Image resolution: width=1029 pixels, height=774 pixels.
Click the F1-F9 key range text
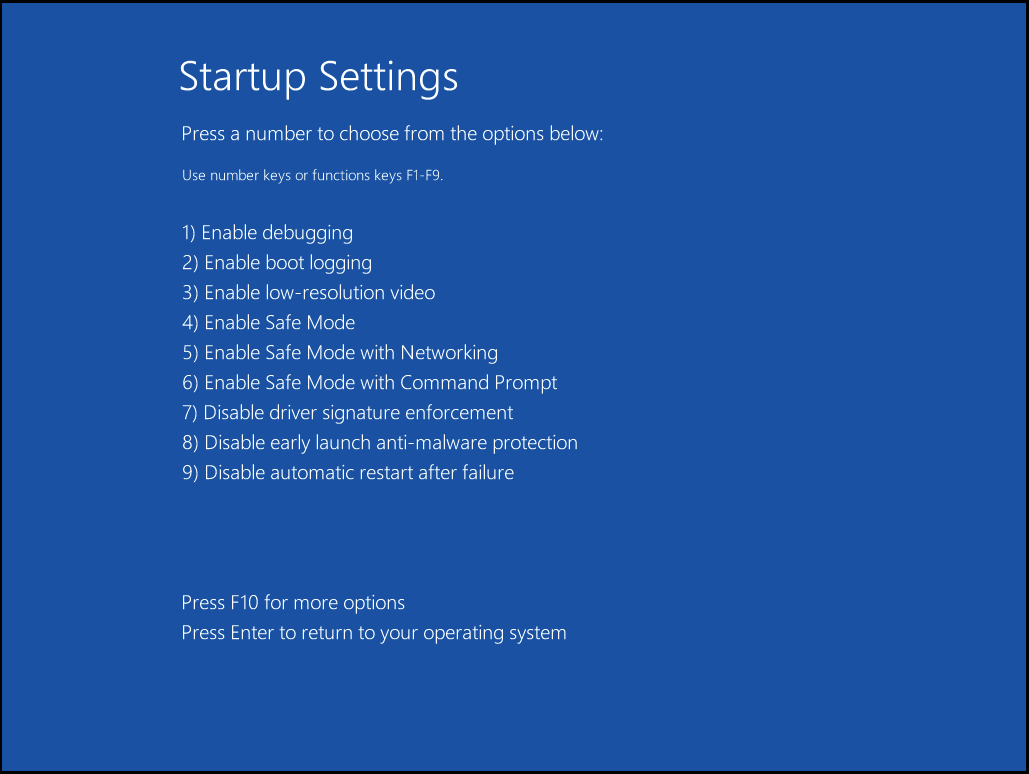click(424, 175)
